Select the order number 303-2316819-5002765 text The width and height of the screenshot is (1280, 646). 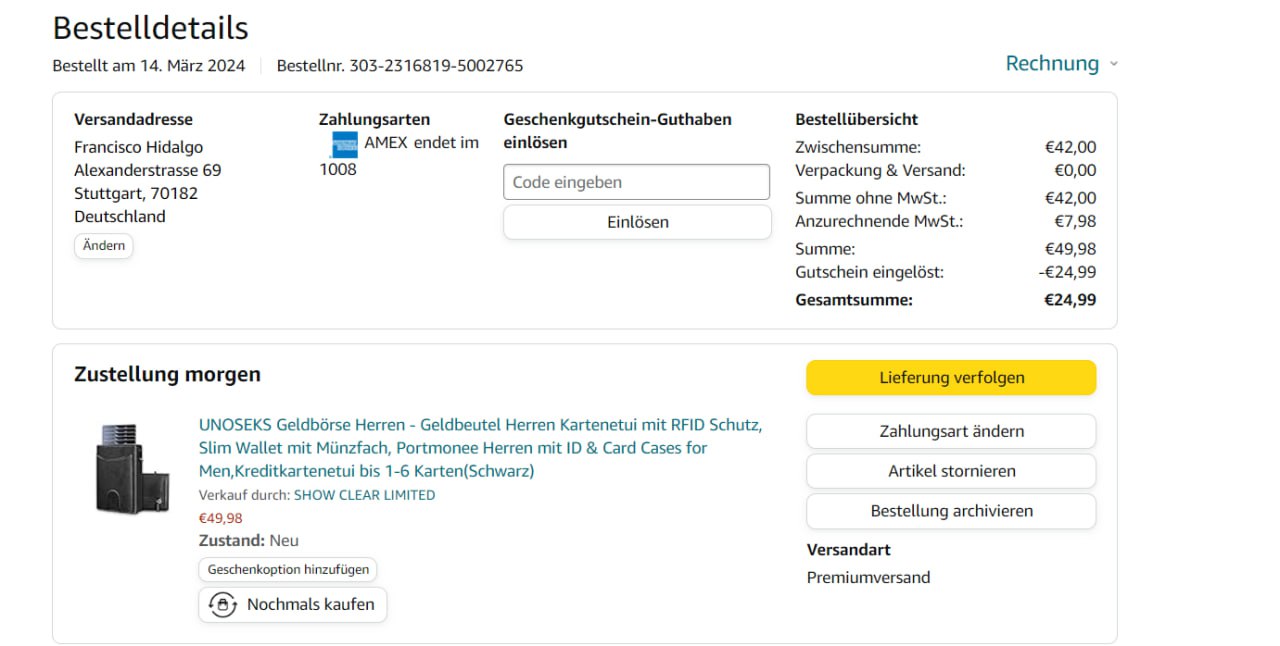436,66
